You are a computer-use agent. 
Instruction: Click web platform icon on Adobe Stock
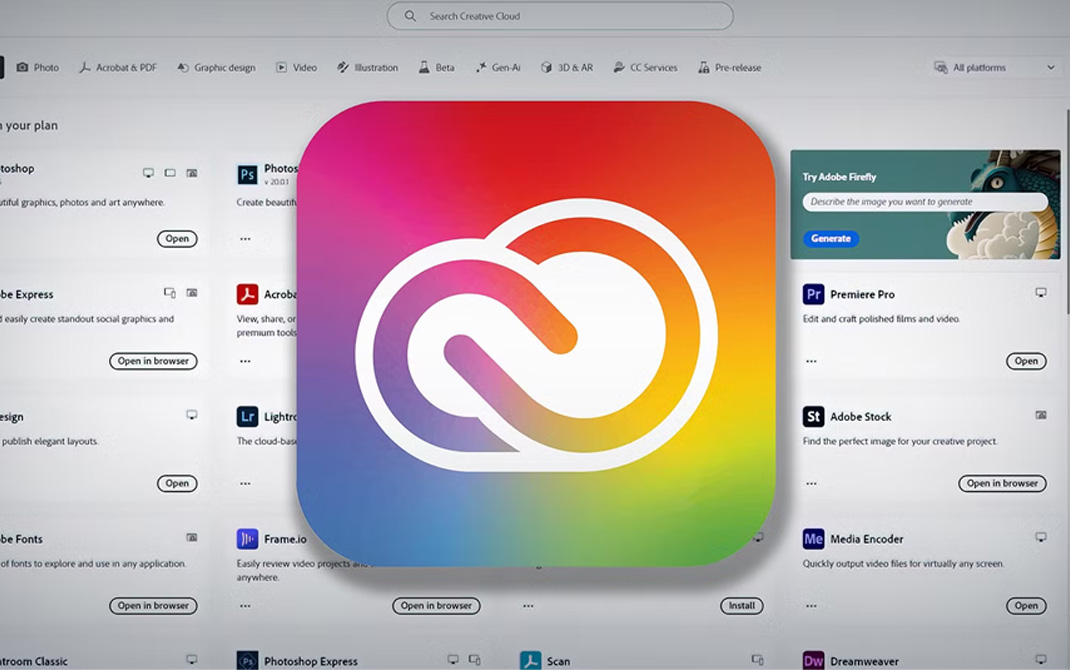(x=1041, y=415)
